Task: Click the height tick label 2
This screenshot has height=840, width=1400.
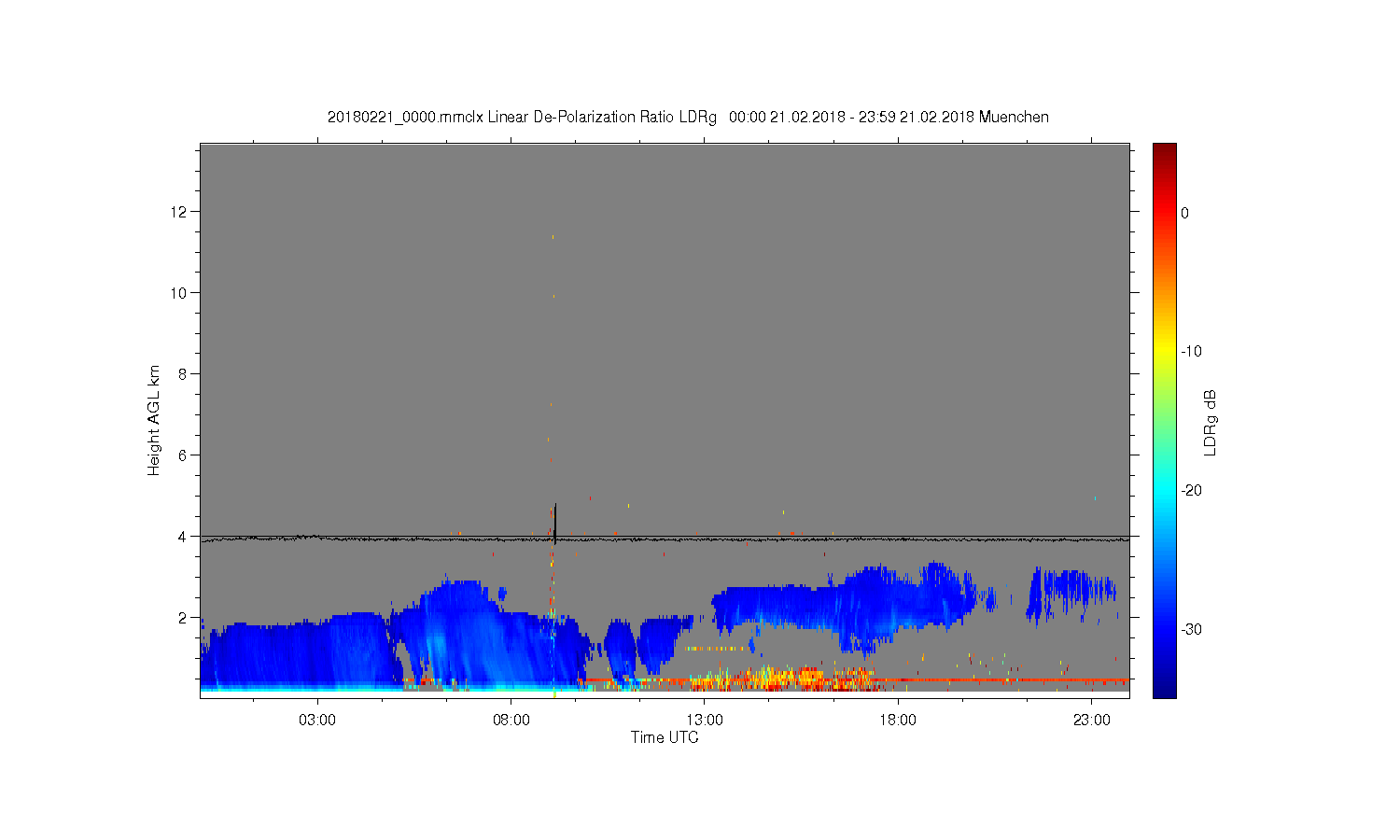Action: pos(183,618)
